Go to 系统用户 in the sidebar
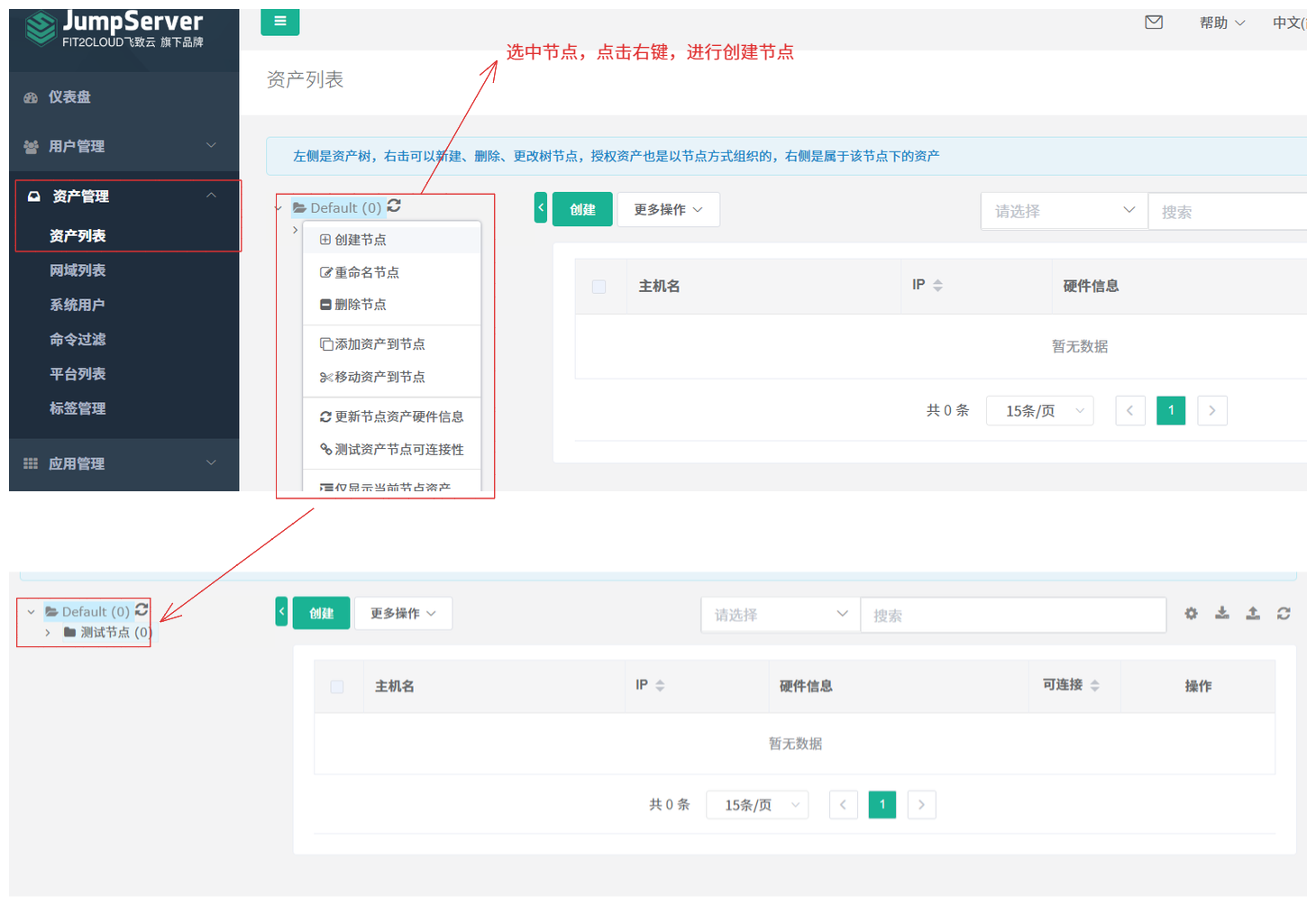The height and width of the screenshot is (905, 1316). point(78,305)
